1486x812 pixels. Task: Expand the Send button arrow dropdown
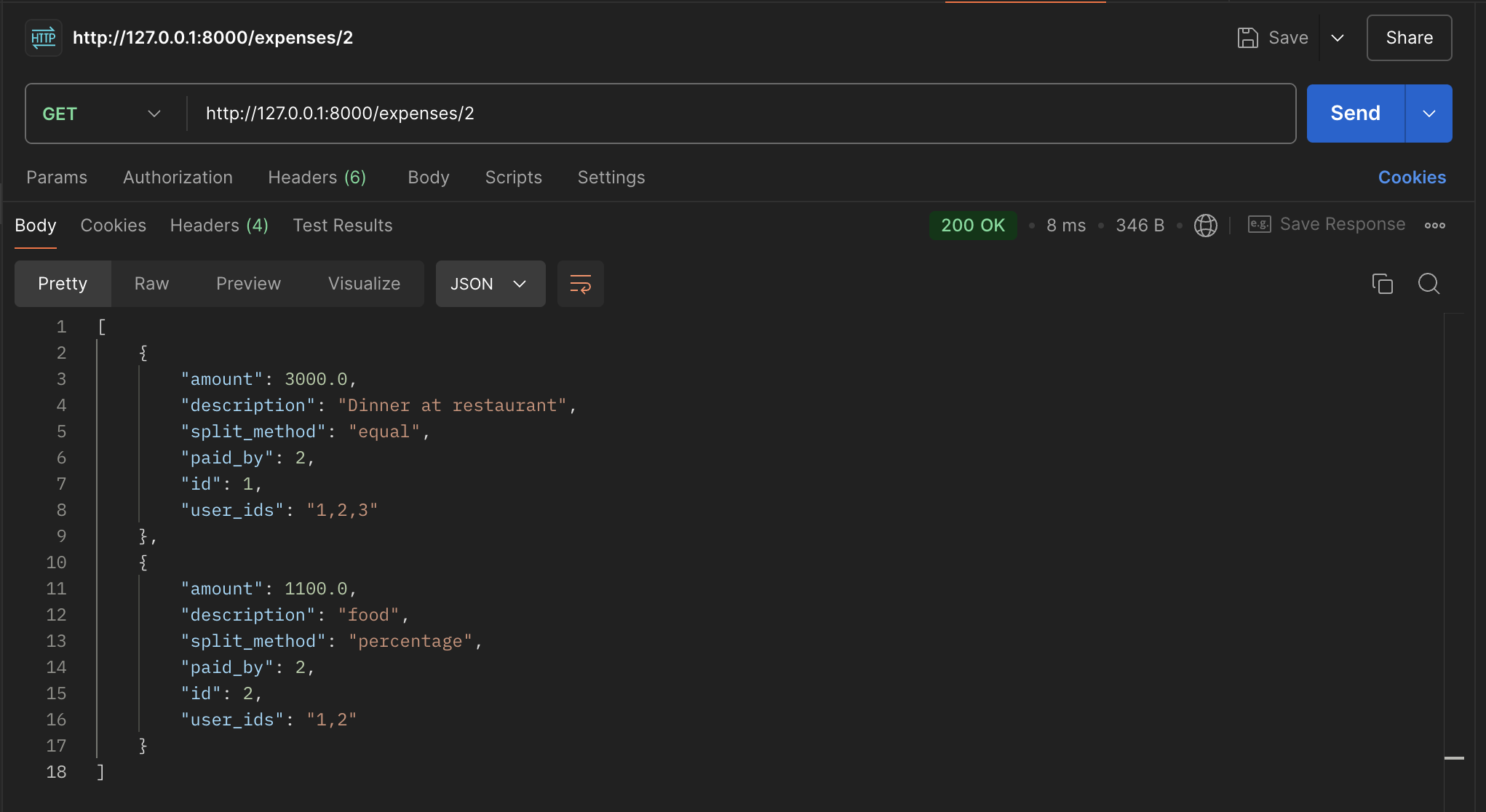click(x=1429, y=114)
